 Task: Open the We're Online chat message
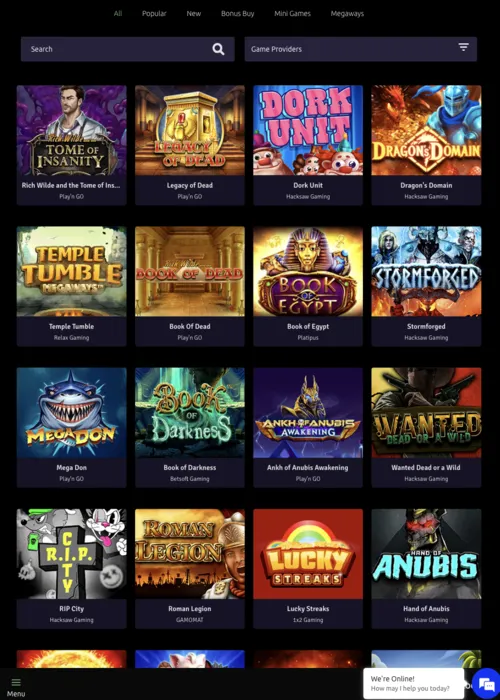click(413, 683)
